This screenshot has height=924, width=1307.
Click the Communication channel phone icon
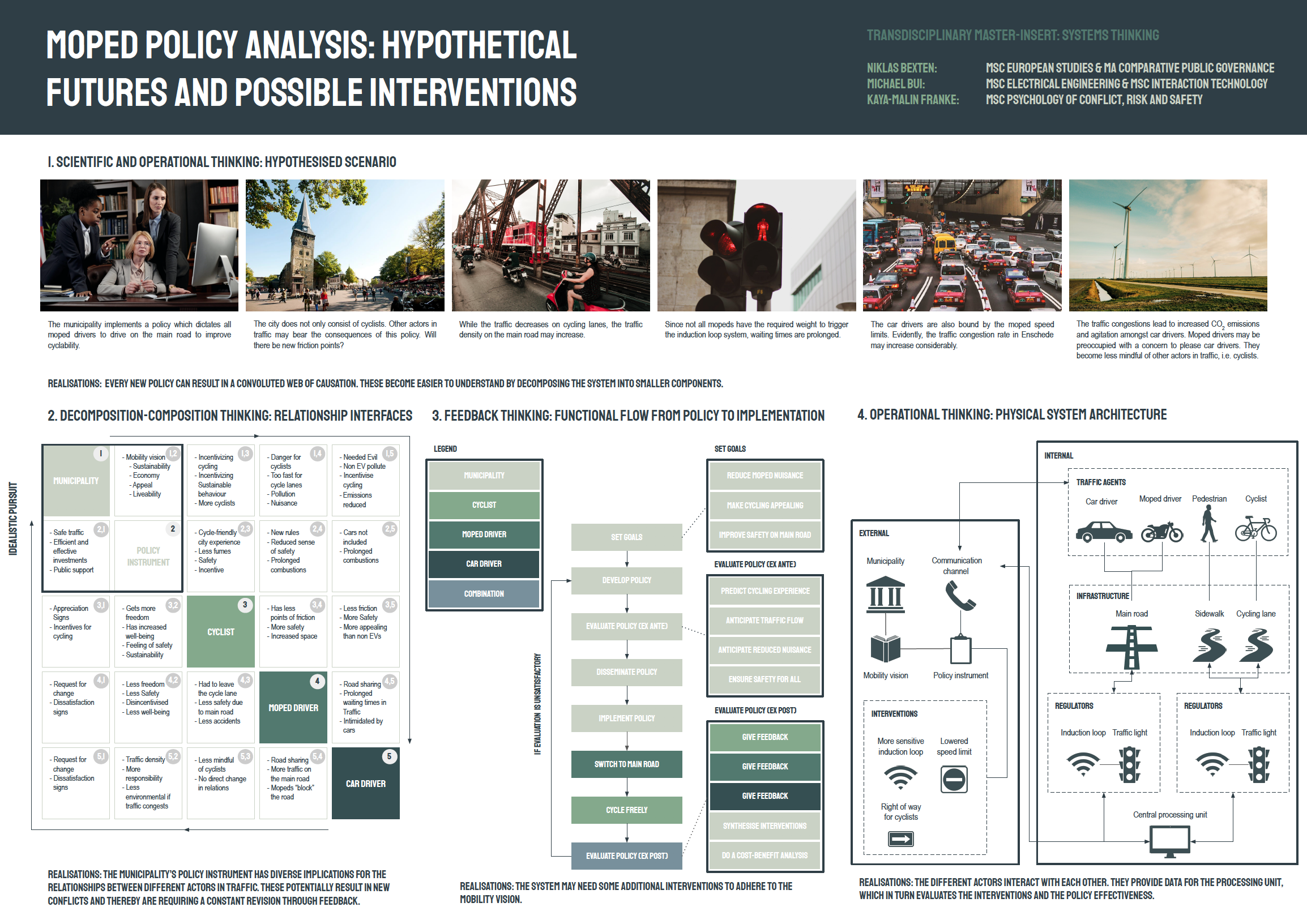(x=960, y=596)
